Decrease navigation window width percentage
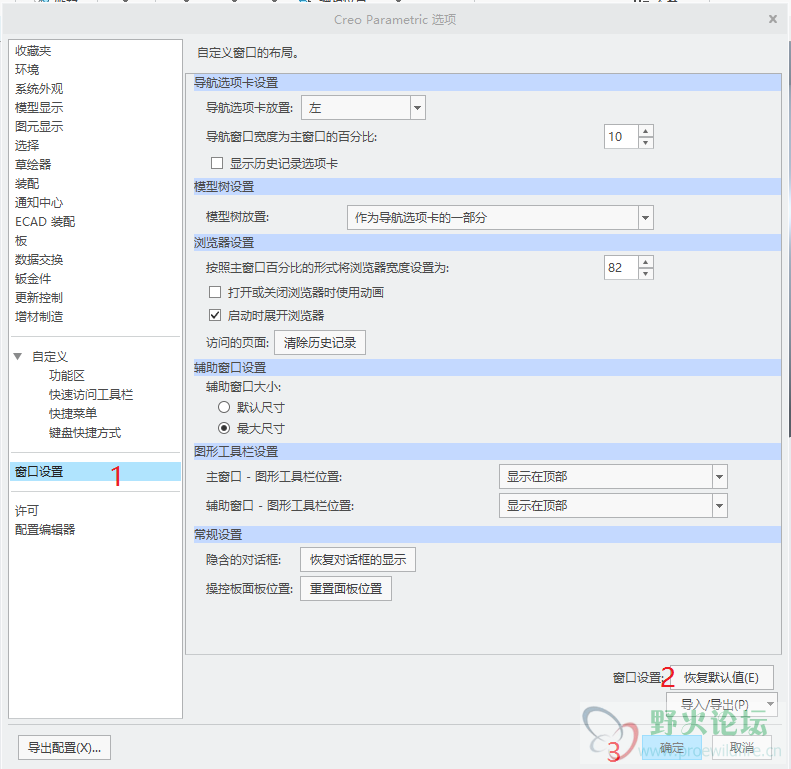 coord(646,143)
